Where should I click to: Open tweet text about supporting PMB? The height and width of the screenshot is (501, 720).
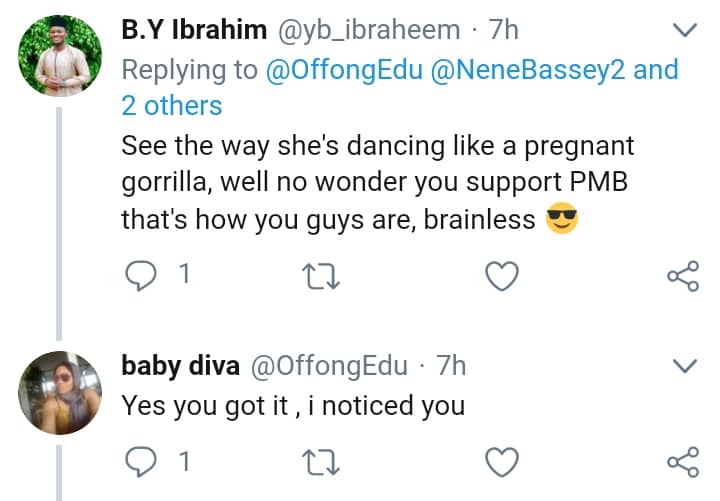coord(378,184)
